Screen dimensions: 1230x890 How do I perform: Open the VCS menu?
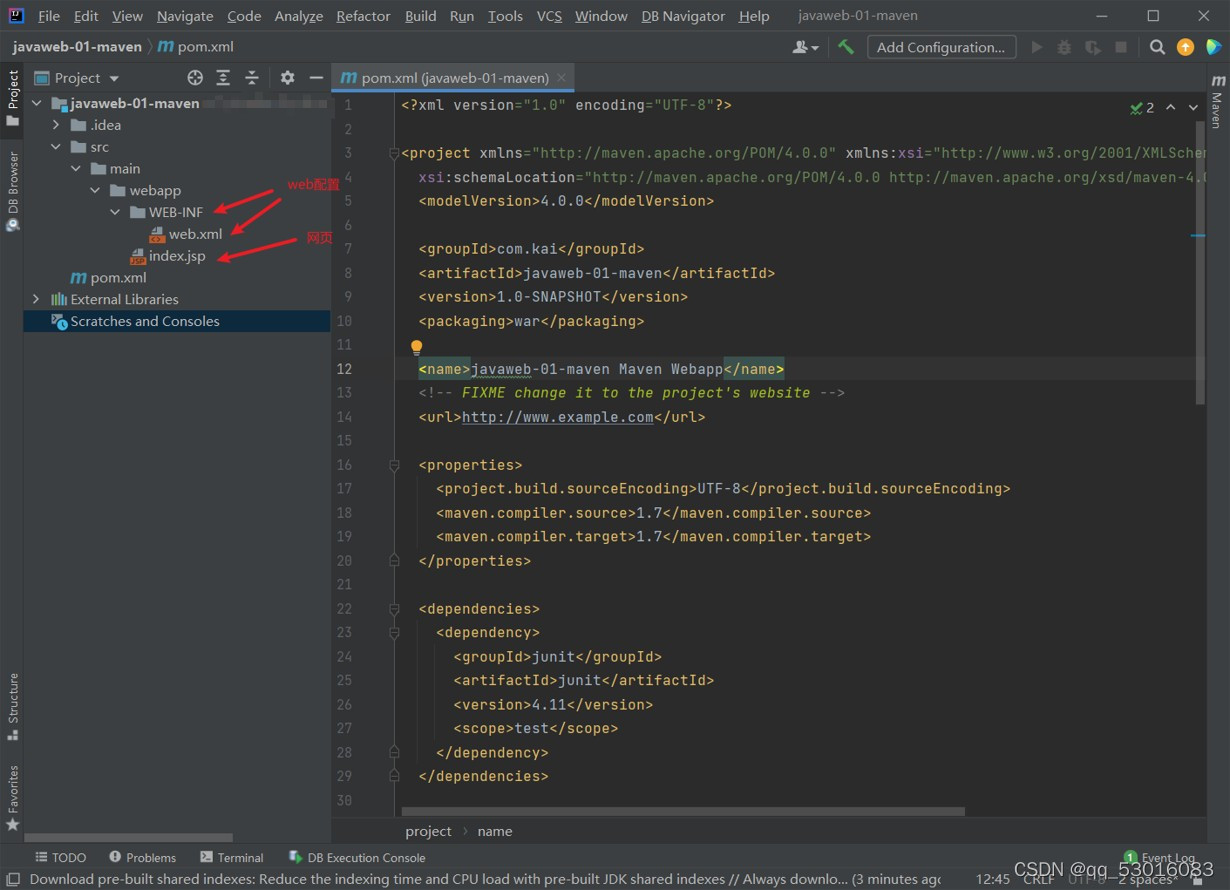pos(549,16)
